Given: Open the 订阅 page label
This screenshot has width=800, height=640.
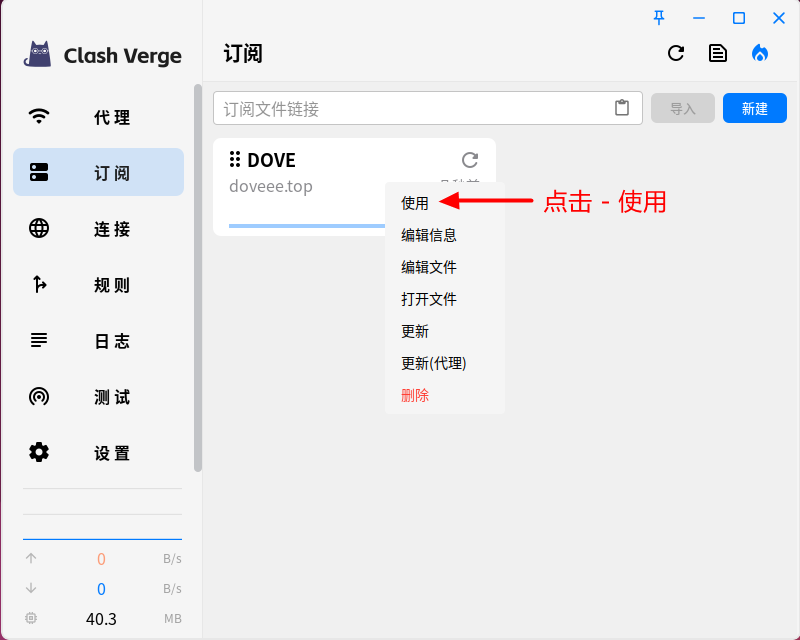Looking at the screenshot, I should (x=112, y=173).
